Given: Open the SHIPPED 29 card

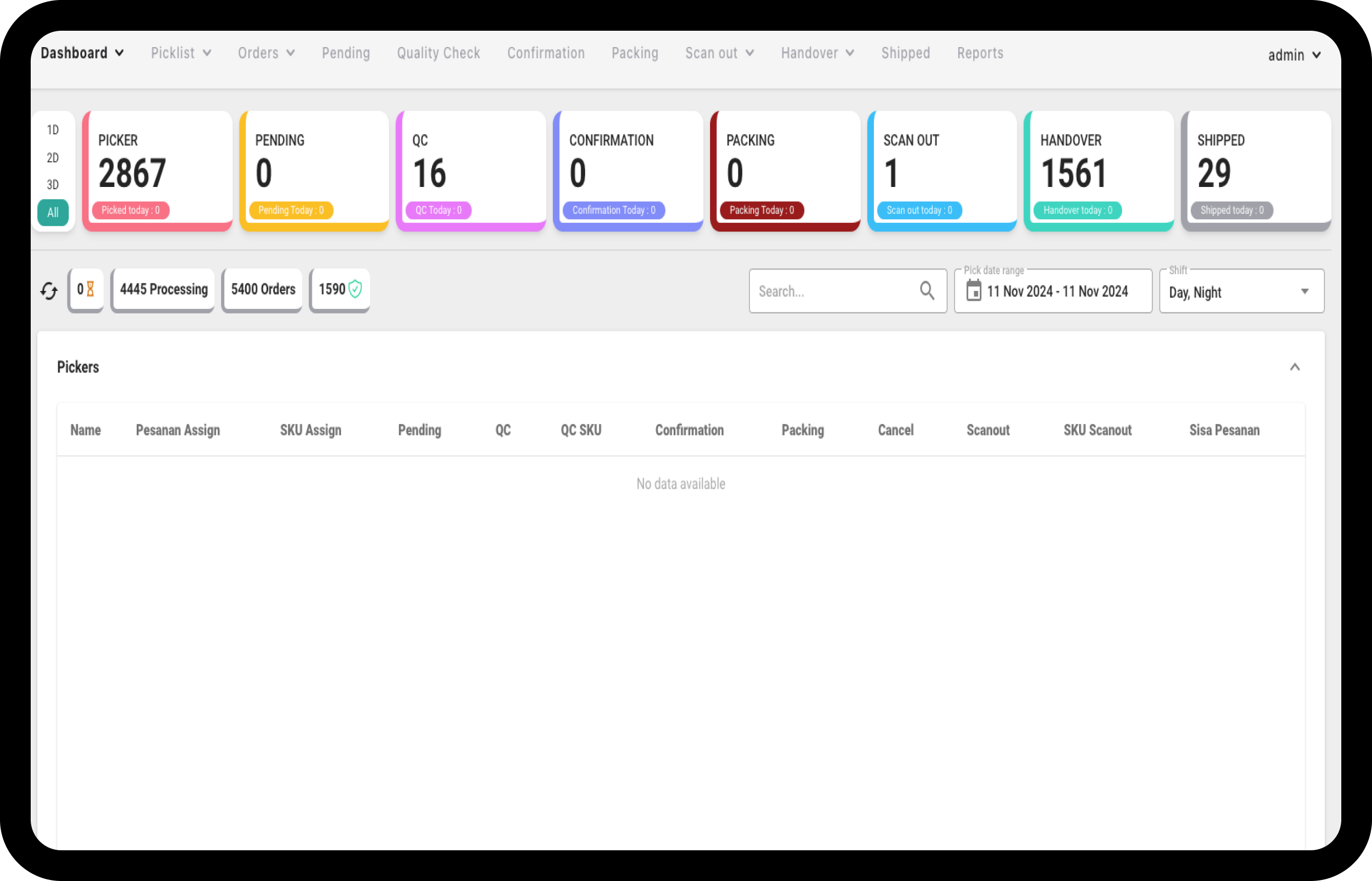Looking at the screenshot, I should click(1256, 171).
